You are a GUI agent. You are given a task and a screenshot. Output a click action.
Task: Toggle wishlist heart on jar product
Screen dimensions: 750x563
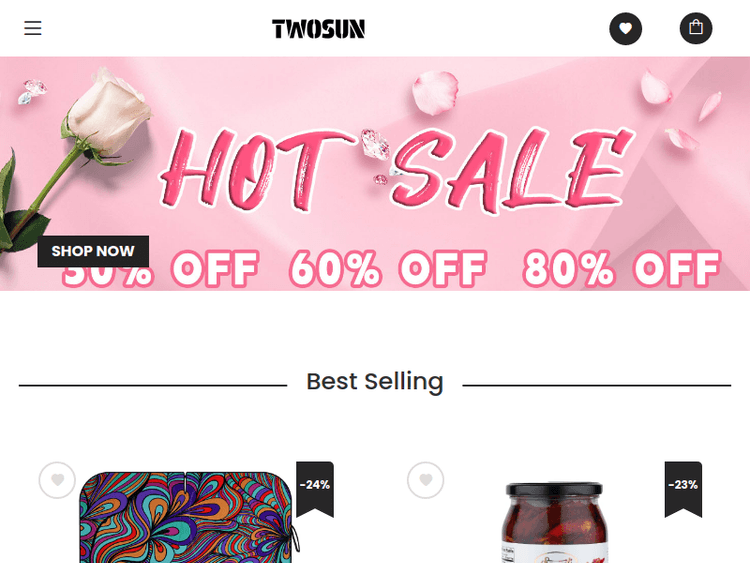point(426,480)
